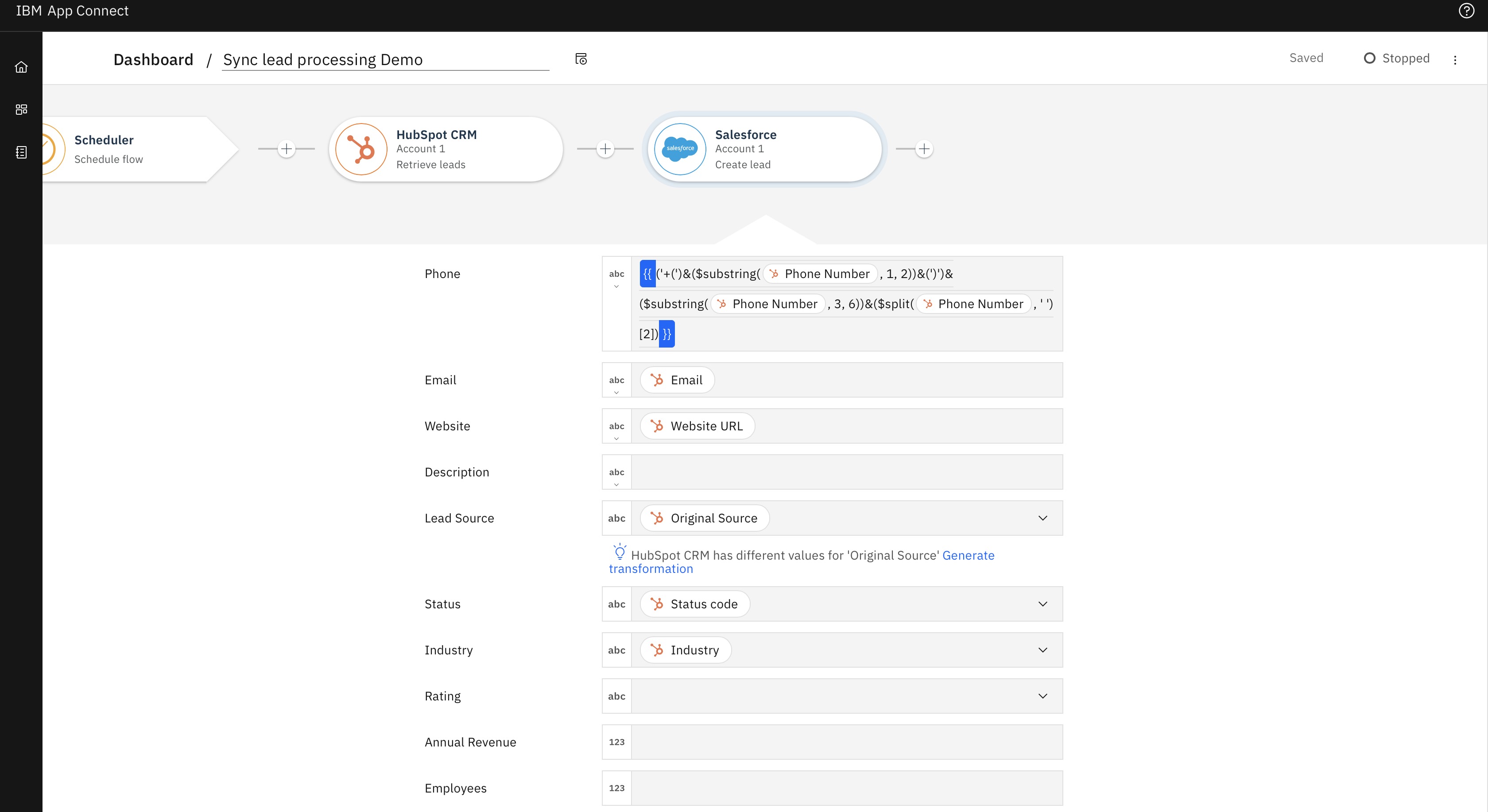
Task: Go to the Home dashboard icon
Action: click(x=21, y=67)
